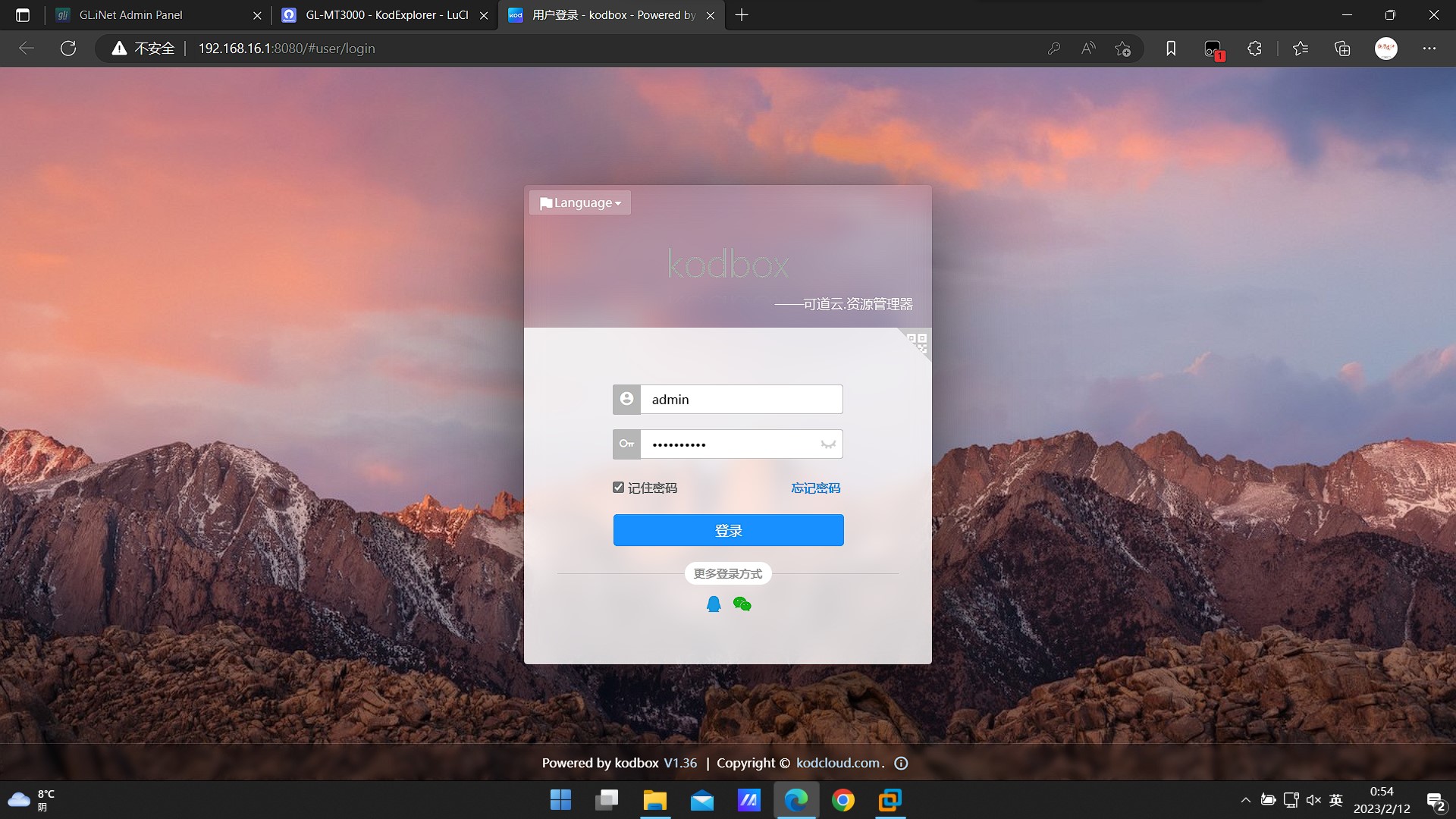Click the speaker mute icon in tray
The height and width of the screenshot is (819, 1456).
(x=1313, y=800)
